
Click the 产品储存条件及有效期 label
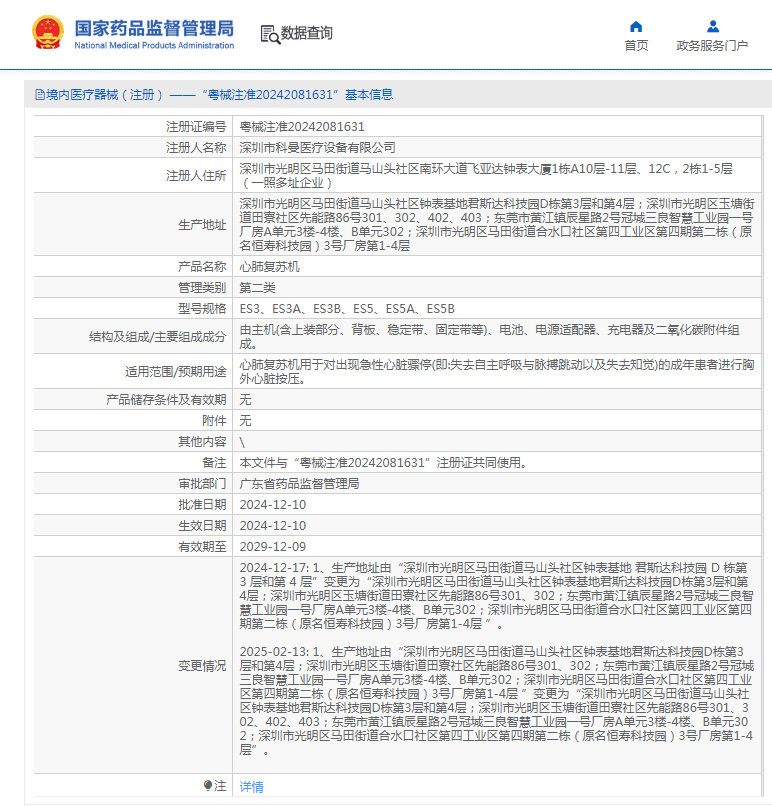pos(166,400)
